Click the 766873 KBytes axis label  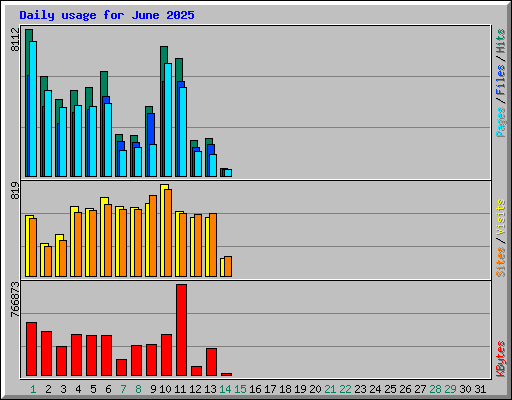tap(15, 299)
